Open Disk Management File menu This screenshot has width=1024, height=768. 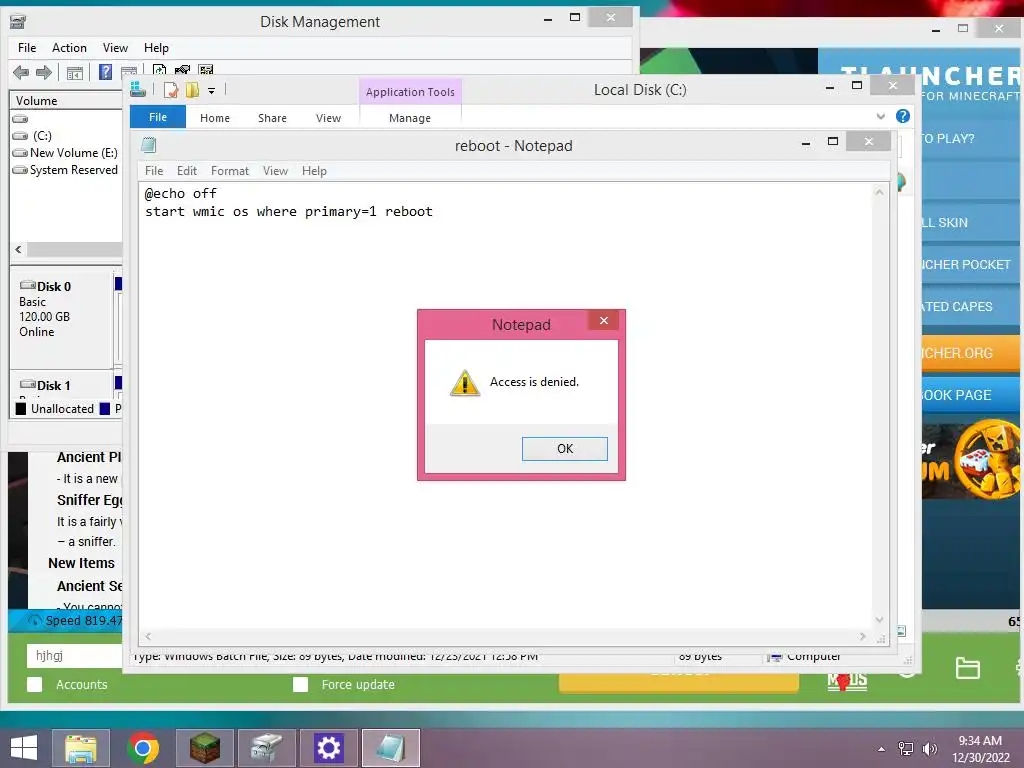[27, 48]
